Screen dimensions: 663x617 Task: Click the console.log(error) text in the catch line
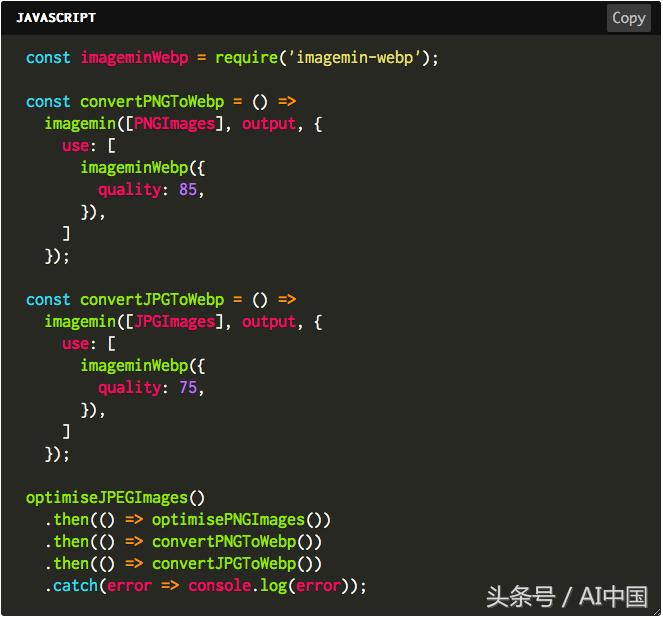tap(269, 586)
